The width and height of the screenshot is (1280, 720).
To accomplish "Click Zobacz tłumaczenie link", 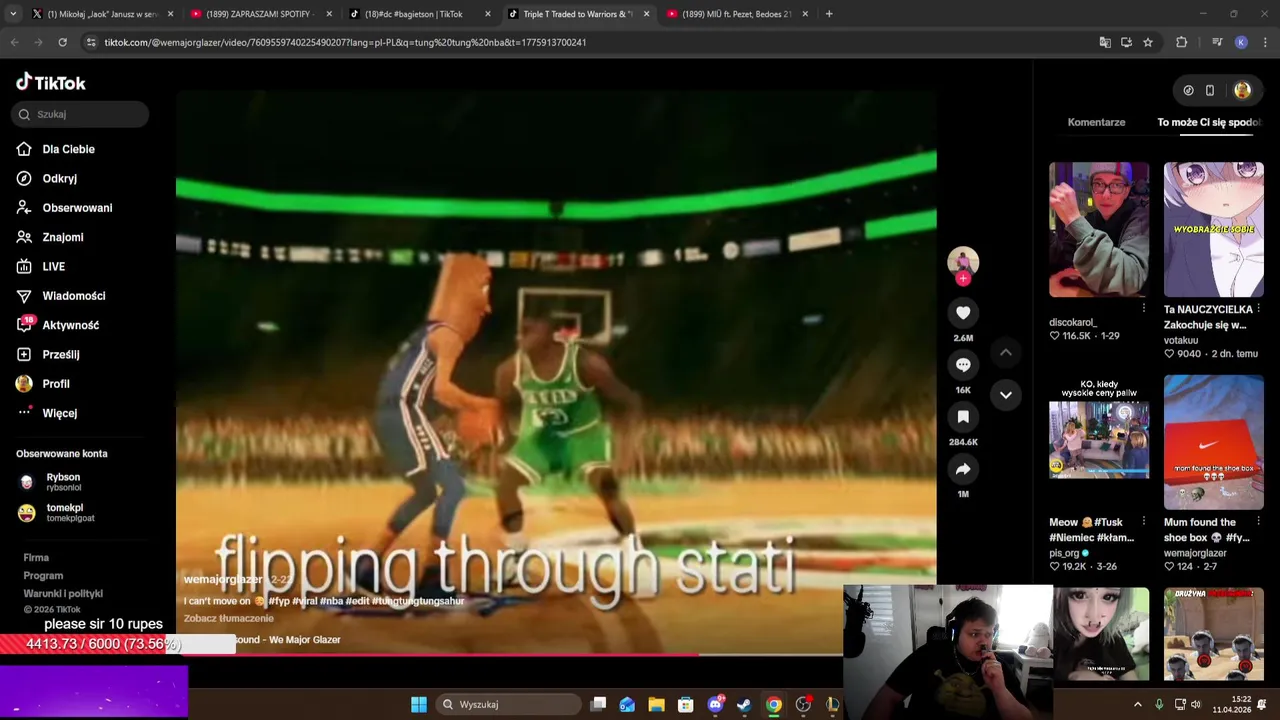I will [x=228, y=618].
